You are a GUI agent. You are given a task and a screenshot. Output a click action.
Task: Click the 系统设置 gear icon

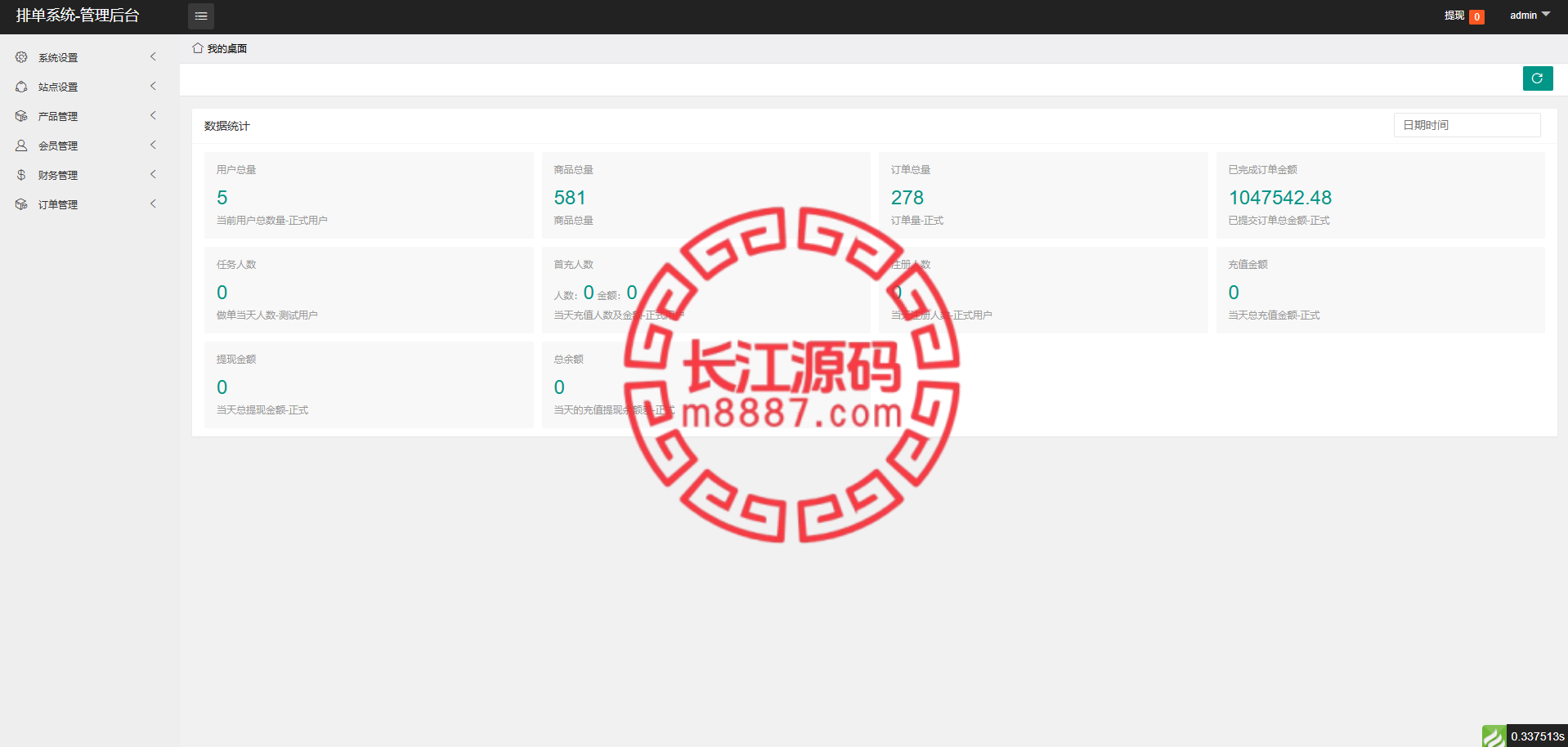pos(21,57)
